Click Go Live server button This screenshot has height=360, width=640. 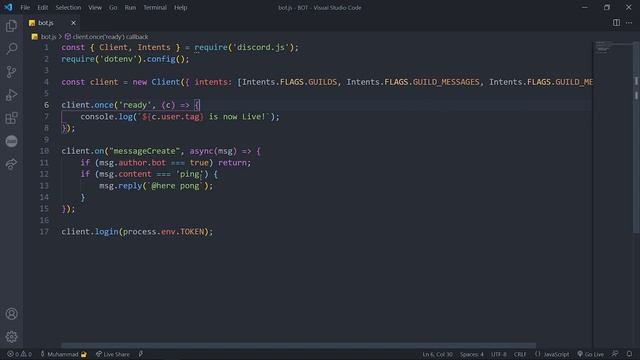(x=590, y=354)
